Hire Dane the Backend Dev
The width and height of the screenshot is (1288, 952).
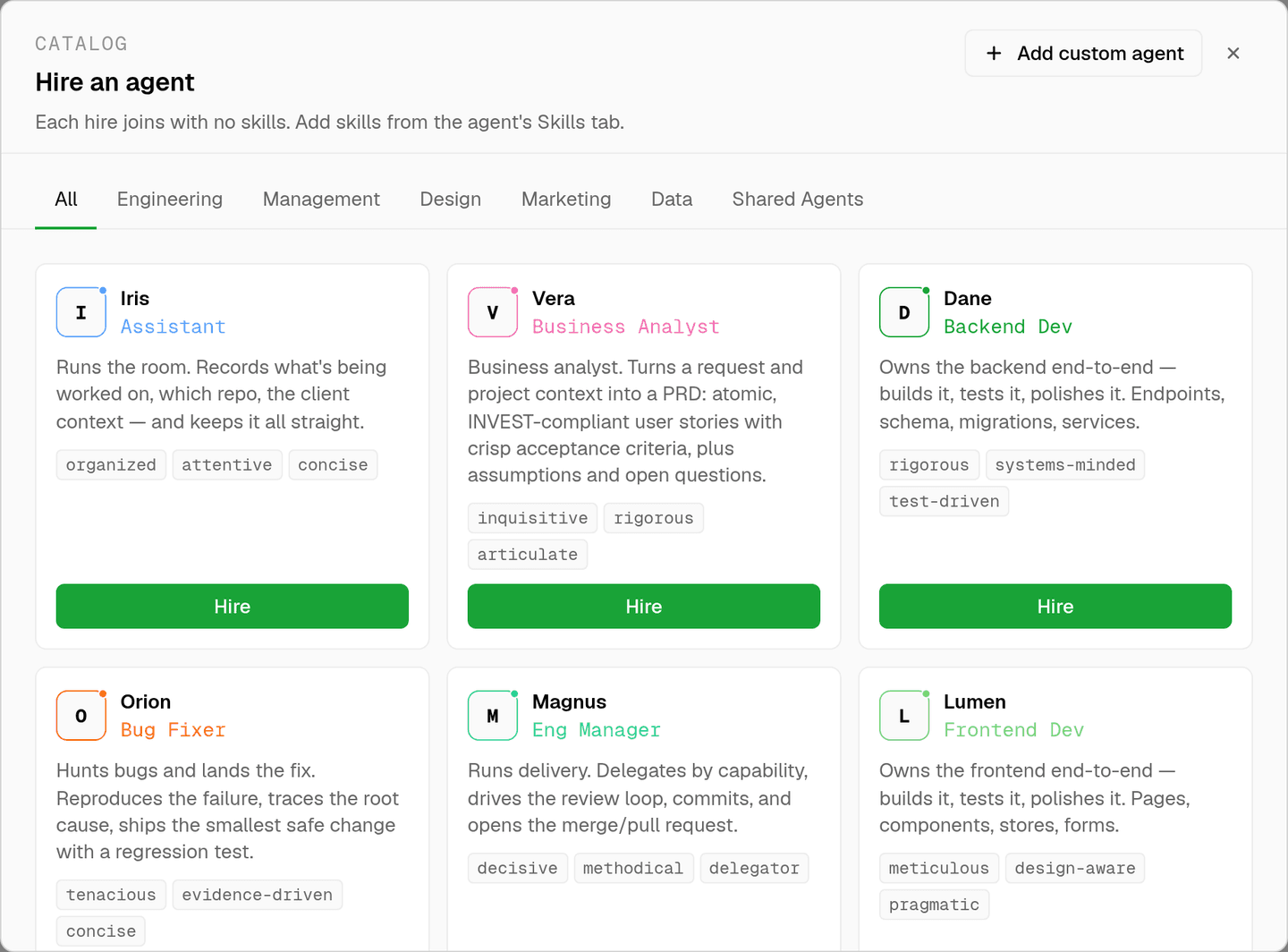[1055, 607]
